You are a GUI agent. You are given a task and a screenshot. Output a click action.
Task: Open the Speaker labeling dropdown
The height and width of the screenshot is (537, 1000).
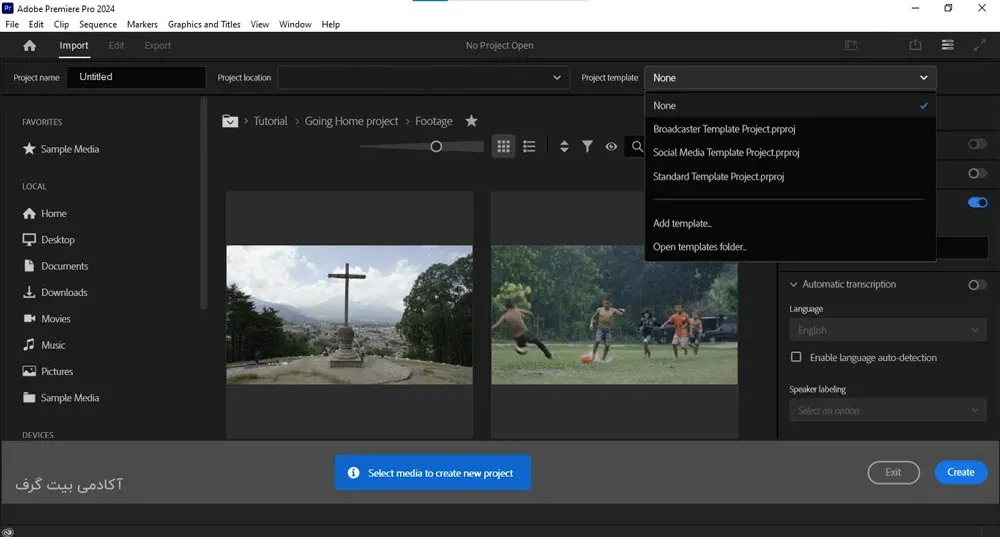point(888,411)
